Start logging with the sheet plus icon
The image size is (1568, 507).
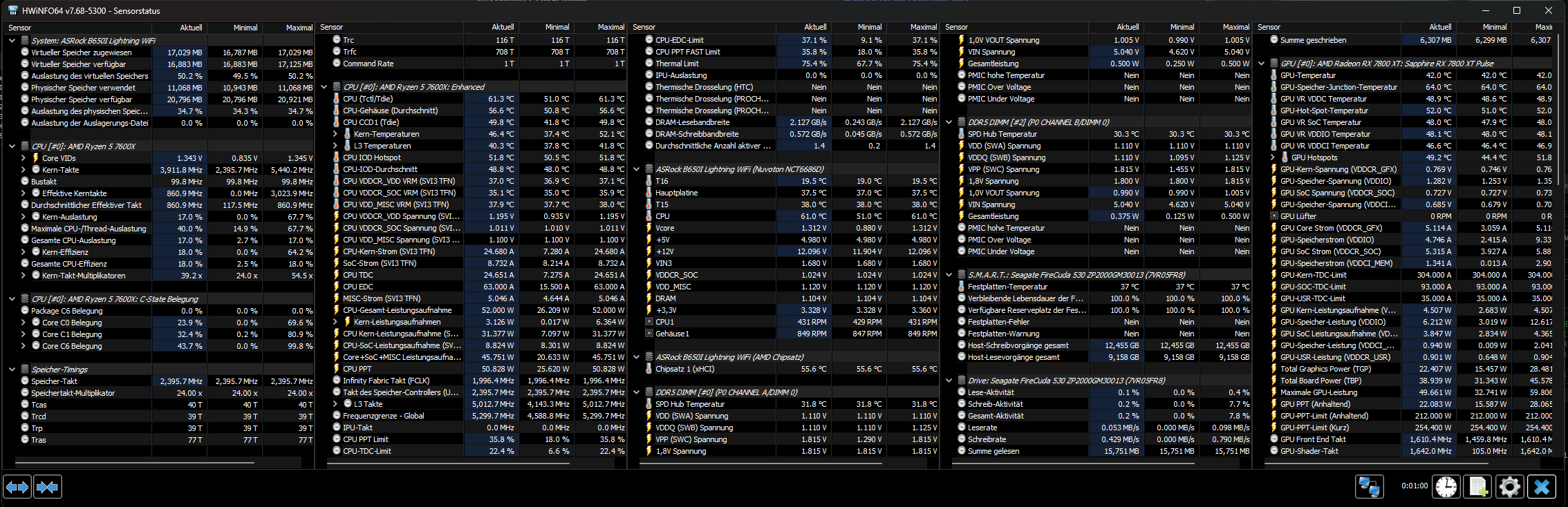(1478, 487)
